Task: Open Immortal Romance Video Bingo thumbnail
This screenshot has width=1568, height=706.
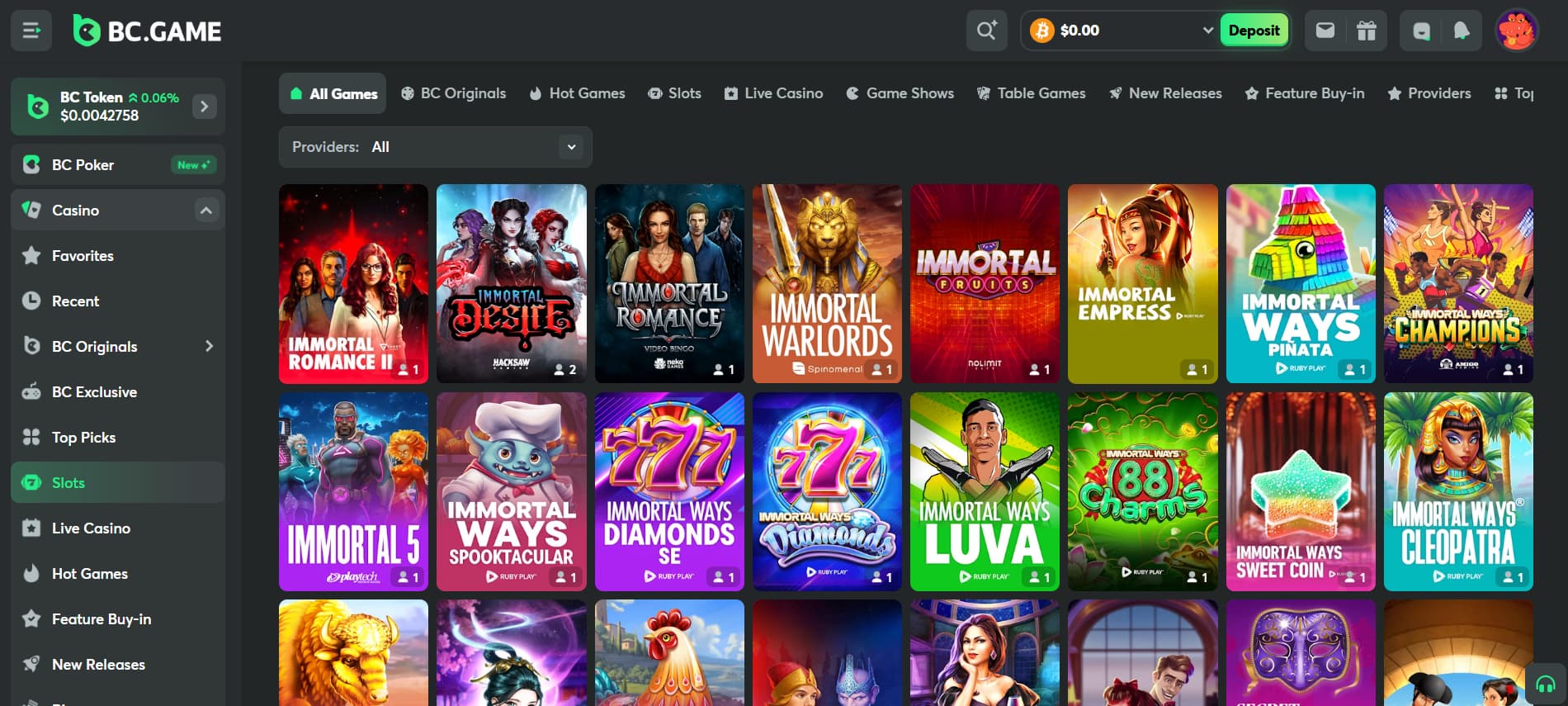Action: (669, 284)
